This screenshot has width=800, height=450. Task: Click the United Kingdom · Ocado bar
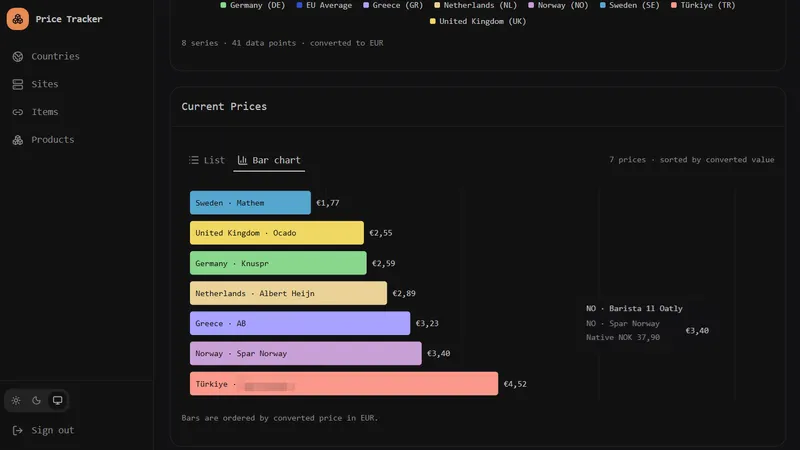(277, 233)
